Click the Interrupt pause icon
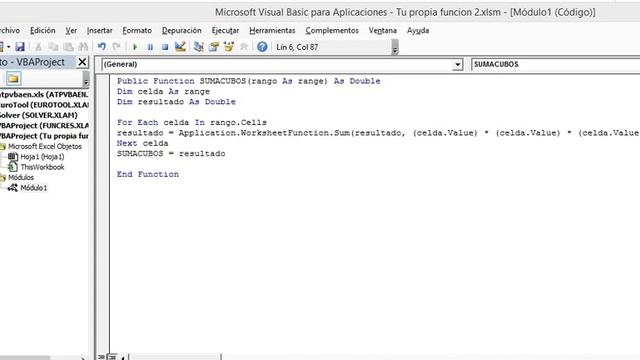 coord(150,47)
